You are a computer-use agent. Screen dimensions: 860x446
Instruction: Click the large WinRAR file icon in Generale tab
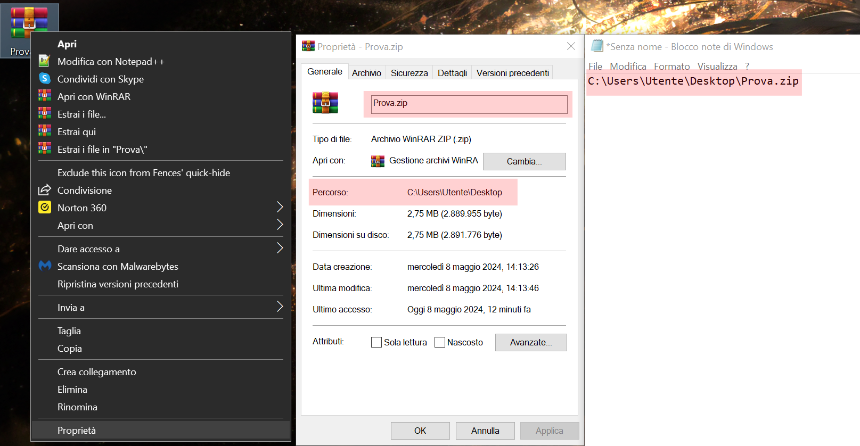(x=325, y=103)
